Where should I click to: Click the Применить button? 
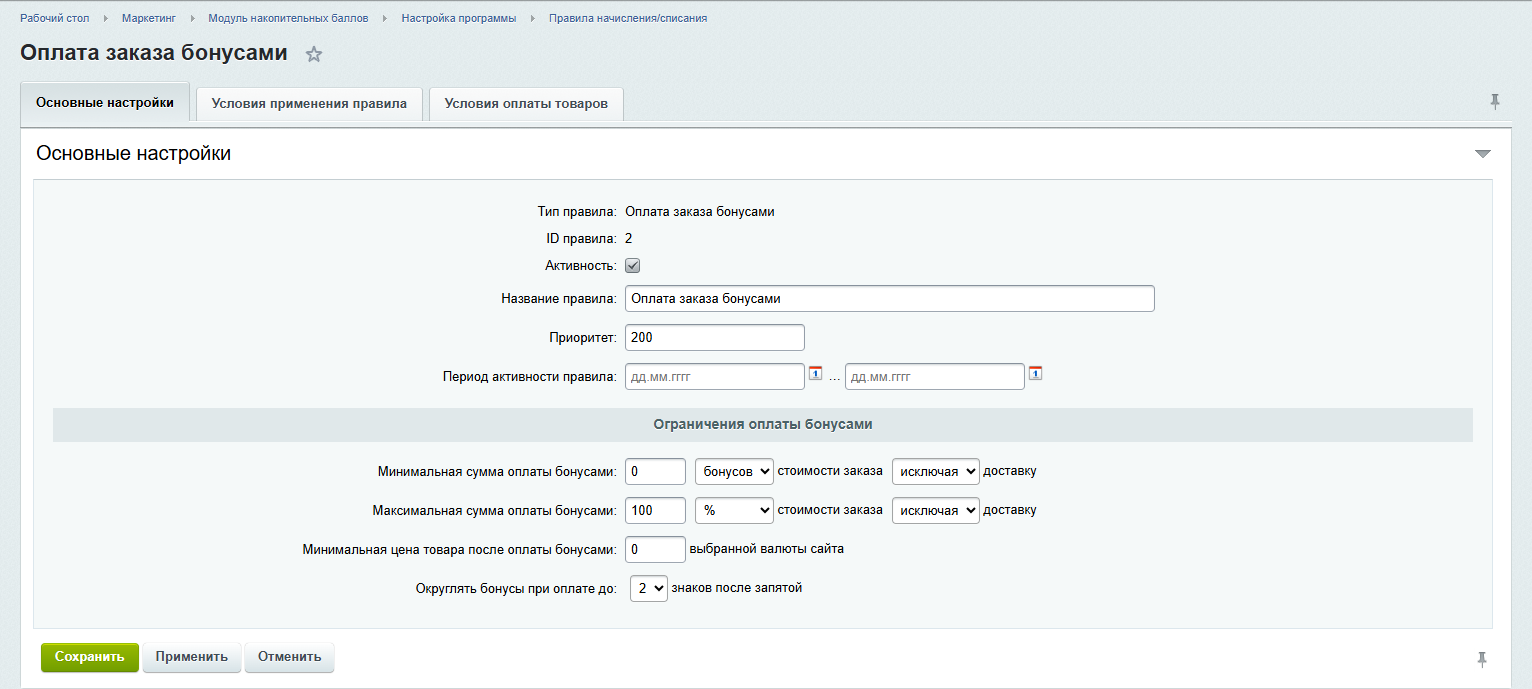192,657
